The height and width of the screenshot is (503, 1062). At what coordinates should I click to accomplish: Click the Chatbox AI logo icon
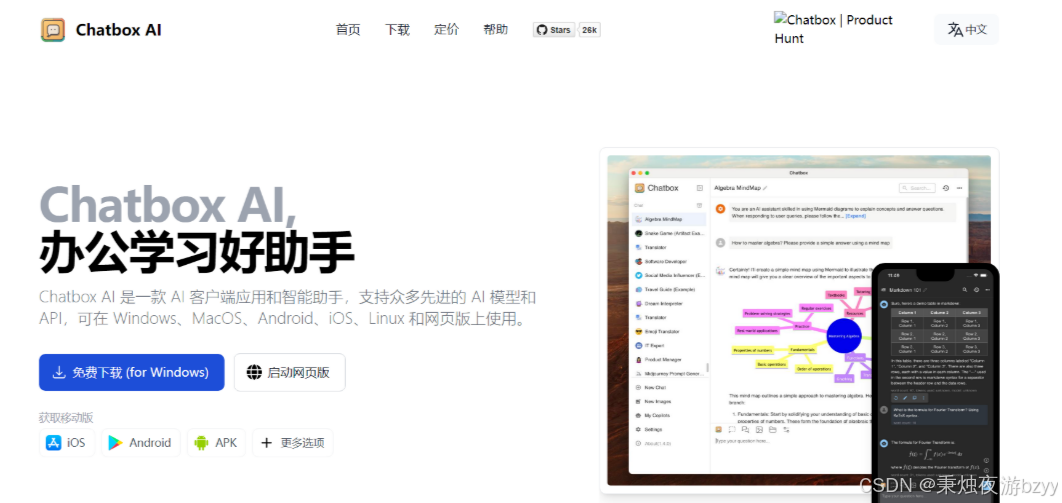click(x=52, y=30)
